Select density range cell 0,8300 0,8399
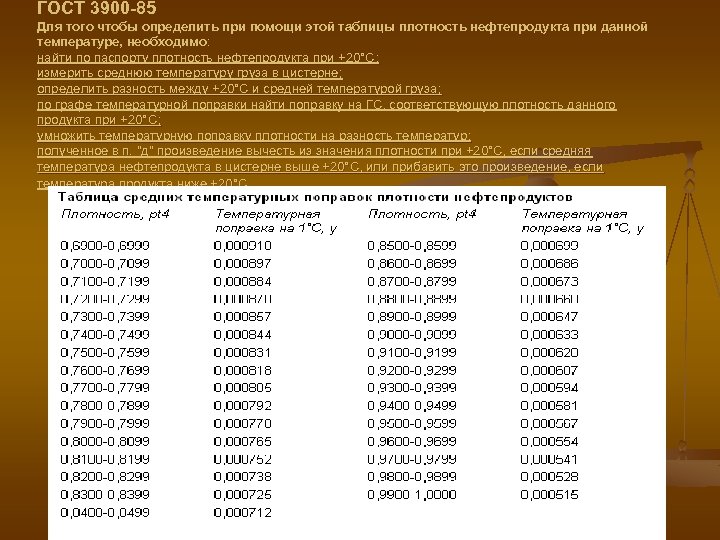 pos(105,495)
